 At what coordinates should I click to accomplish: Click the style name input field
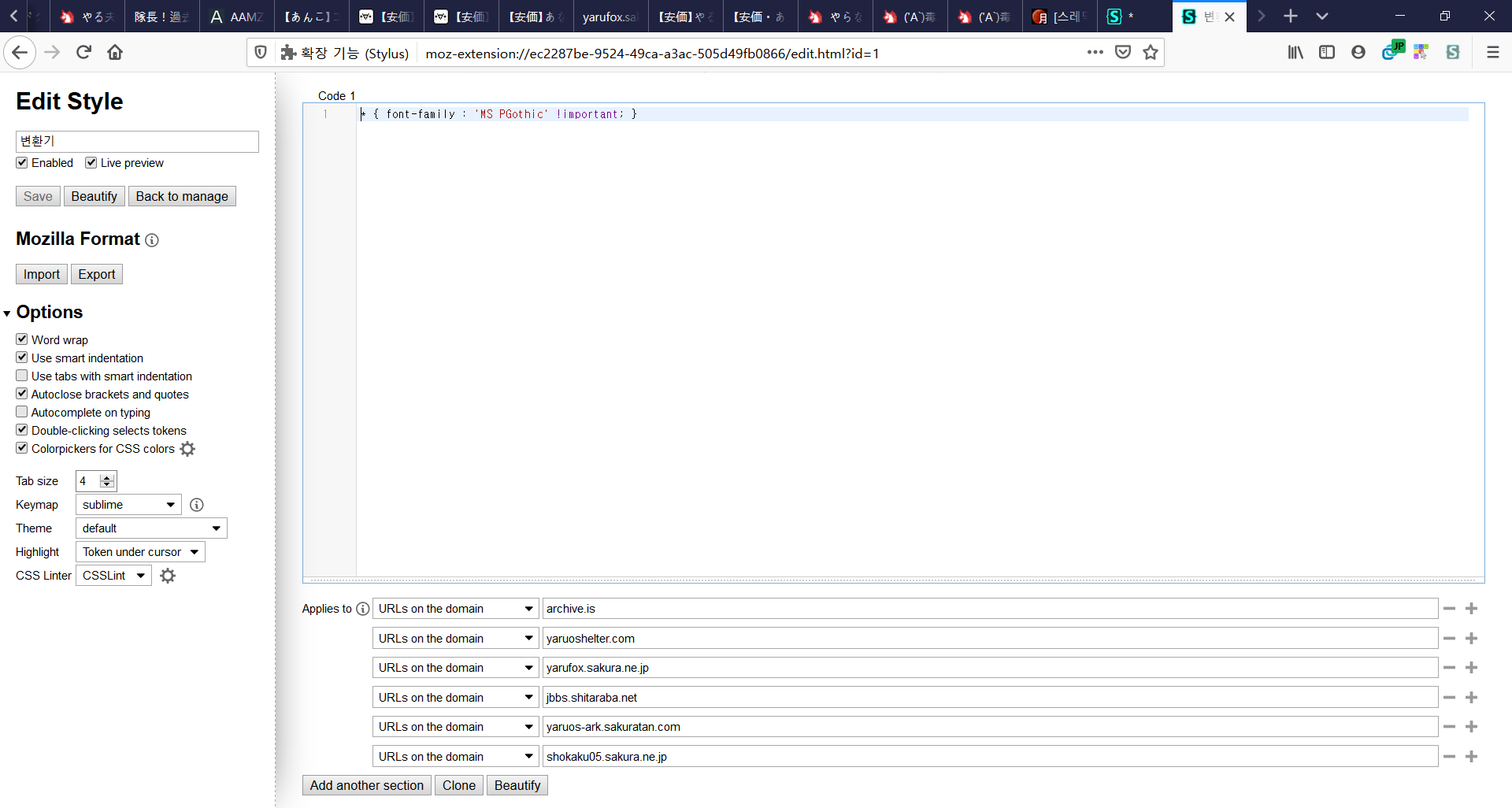pos(137,141)
